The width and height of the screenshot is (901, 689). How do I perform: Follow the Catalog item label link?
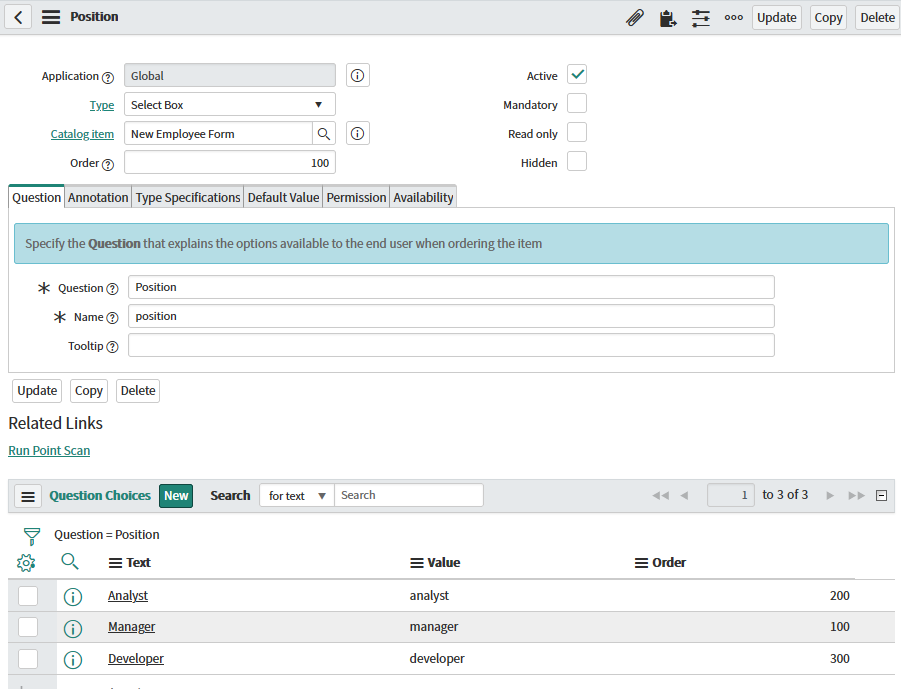(x=82, y=134)
